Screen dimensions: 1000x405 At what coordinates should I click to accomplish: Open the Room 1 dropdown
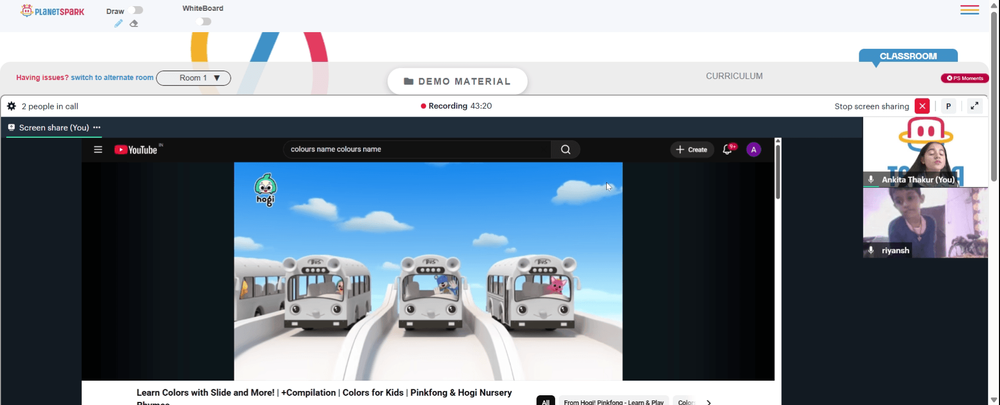click(x=193, y=78)
